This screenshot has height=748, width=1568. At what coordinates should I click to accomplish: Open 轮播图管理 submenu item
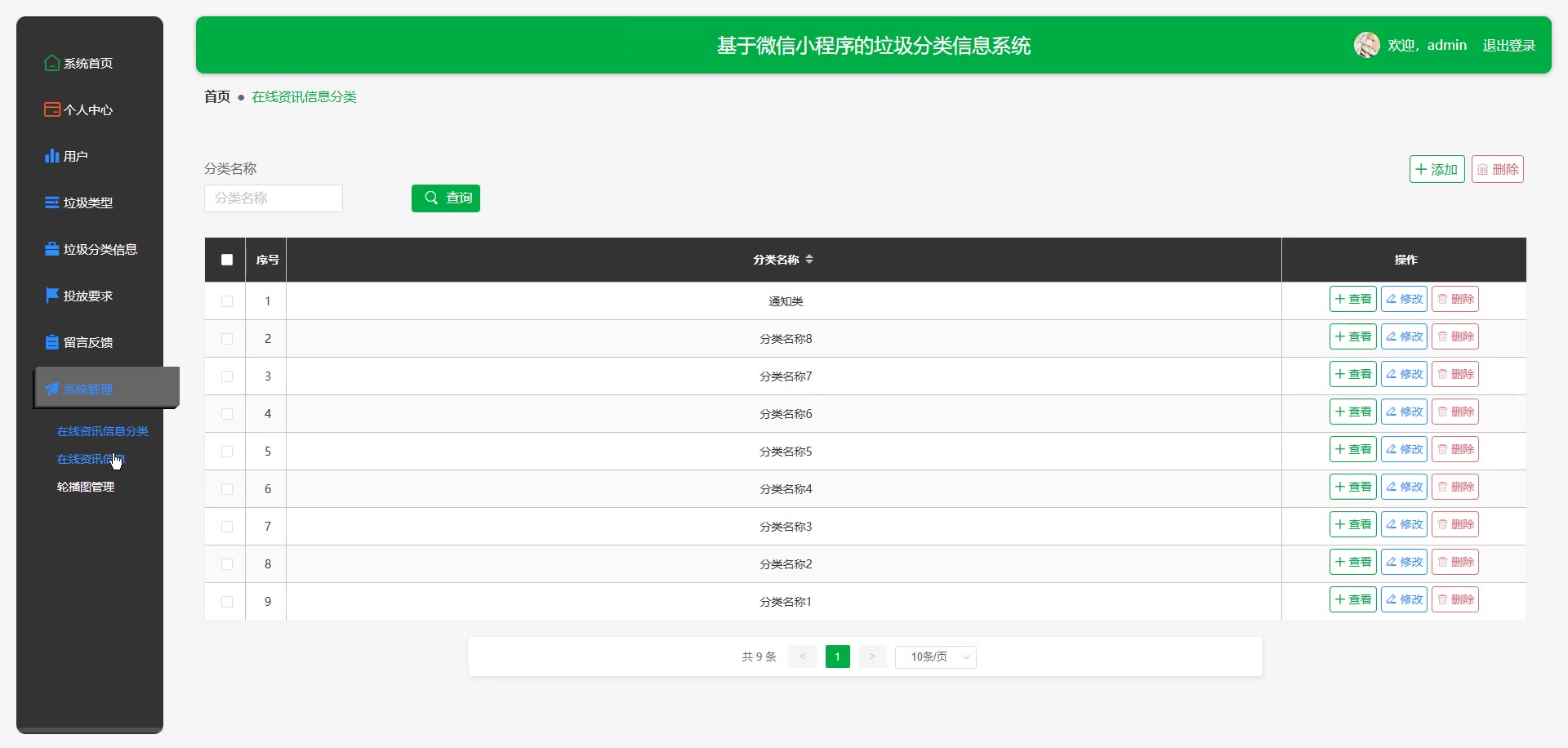(86, 487)
